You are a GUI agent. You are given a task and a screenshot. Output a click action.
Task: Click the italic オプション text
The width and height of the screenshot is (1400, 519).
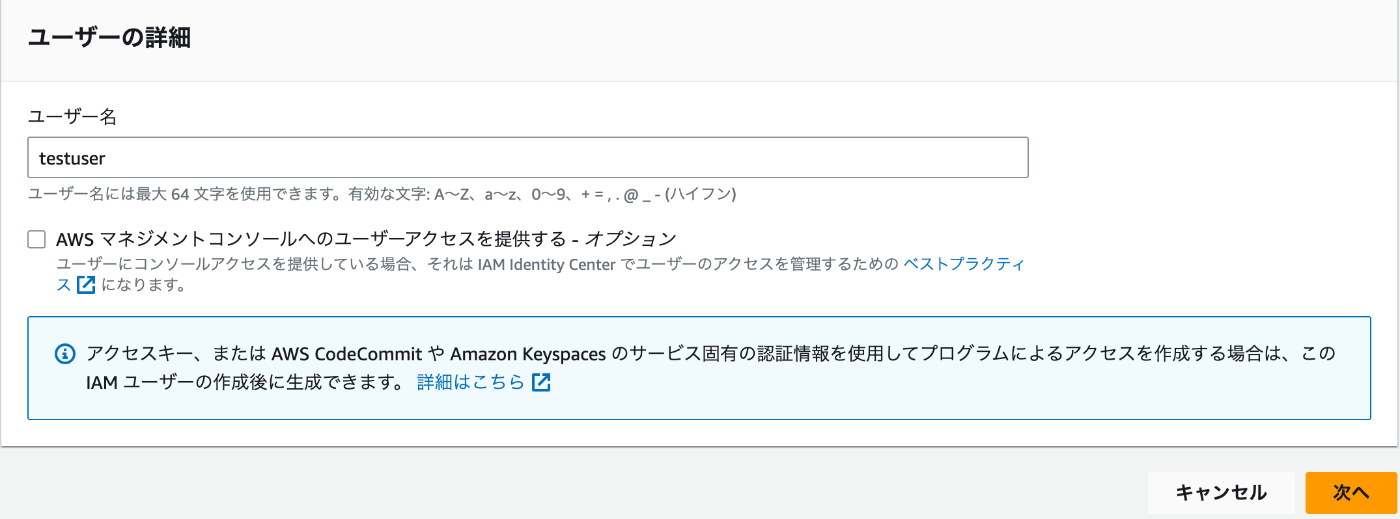point(631,239)
